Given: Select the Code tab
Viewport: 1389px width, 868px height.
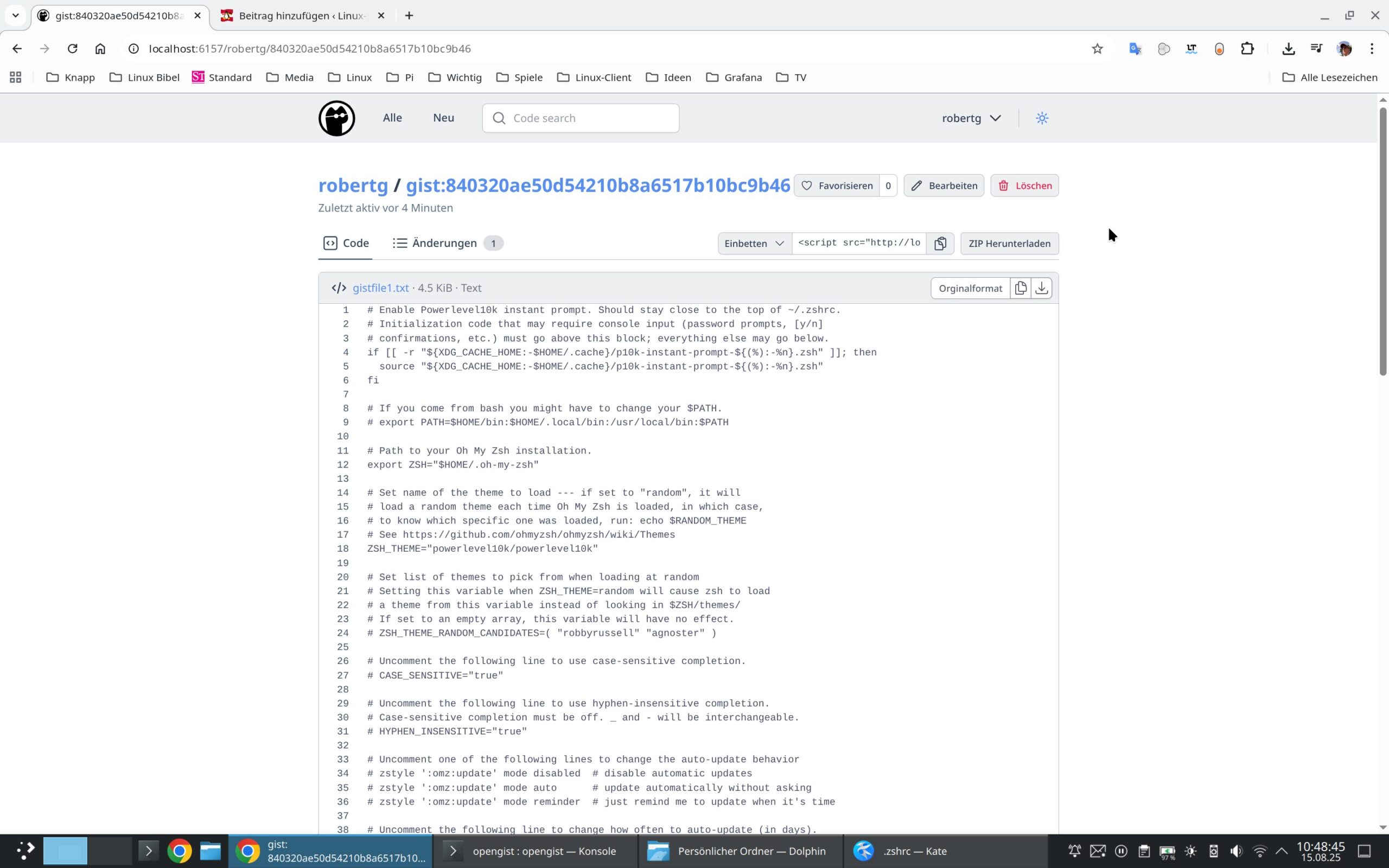Looking at the screenshot, I should click(x=346, y=244).
